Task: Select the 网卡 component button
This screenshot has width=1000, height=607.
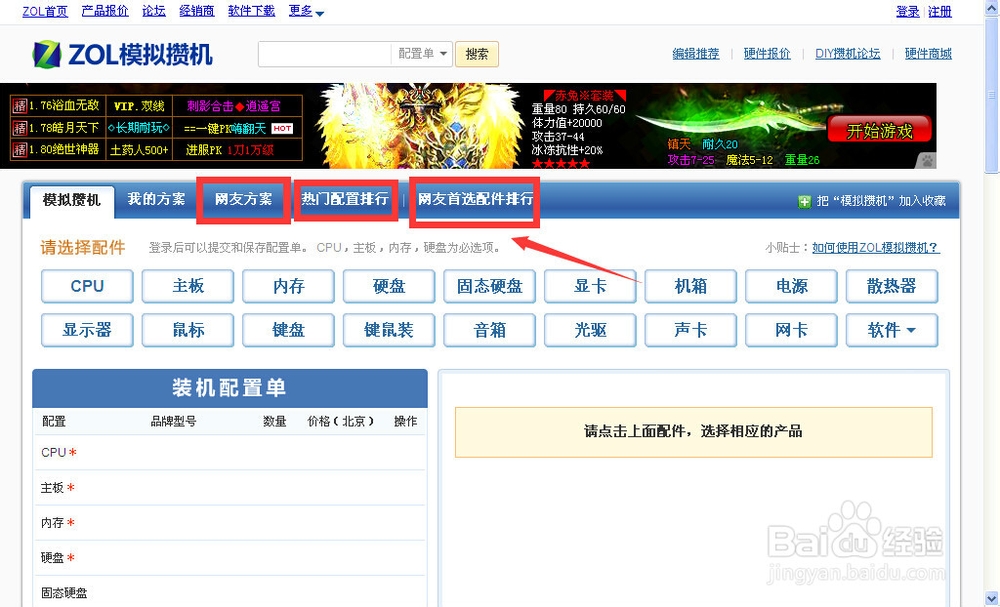Action: [x=791, y=330]
